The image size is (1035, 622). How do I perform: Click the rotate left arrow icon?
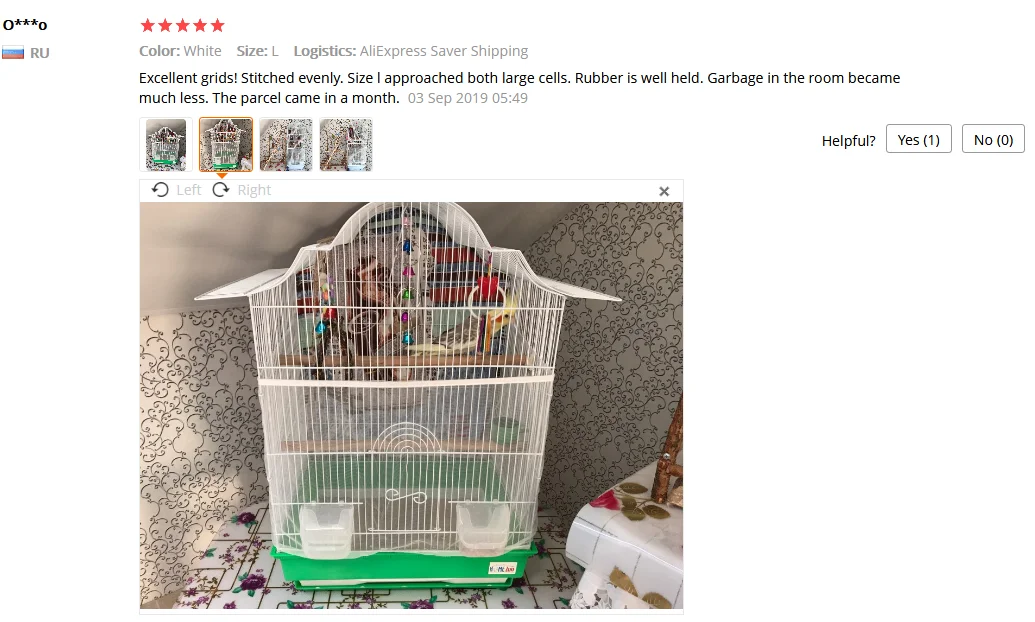click(x=160, y=190)
